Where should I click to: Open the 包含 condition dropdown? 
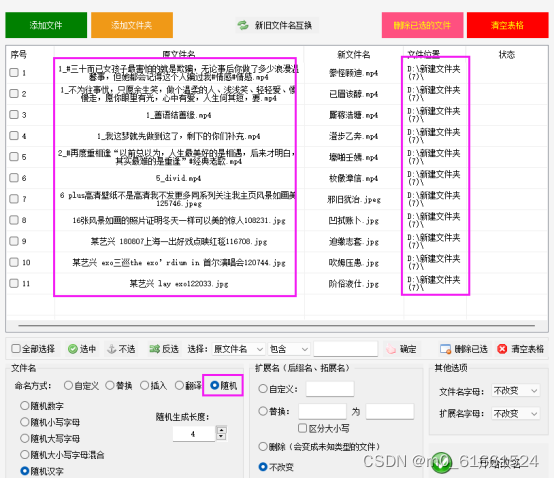pos(289,349)
